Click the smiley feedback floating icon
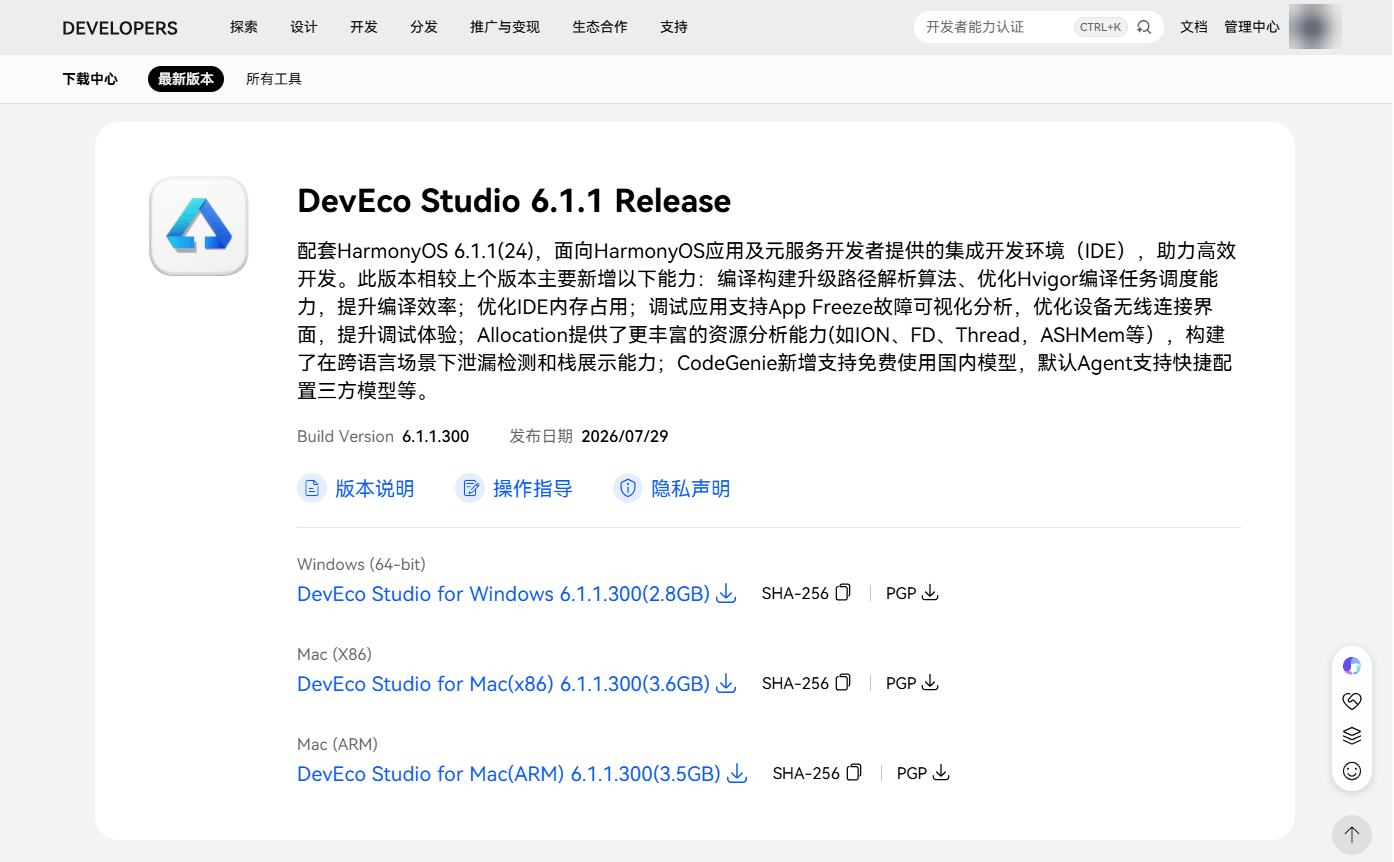The width and height of the screenshot is (1394, 862). click(1352, 771)
